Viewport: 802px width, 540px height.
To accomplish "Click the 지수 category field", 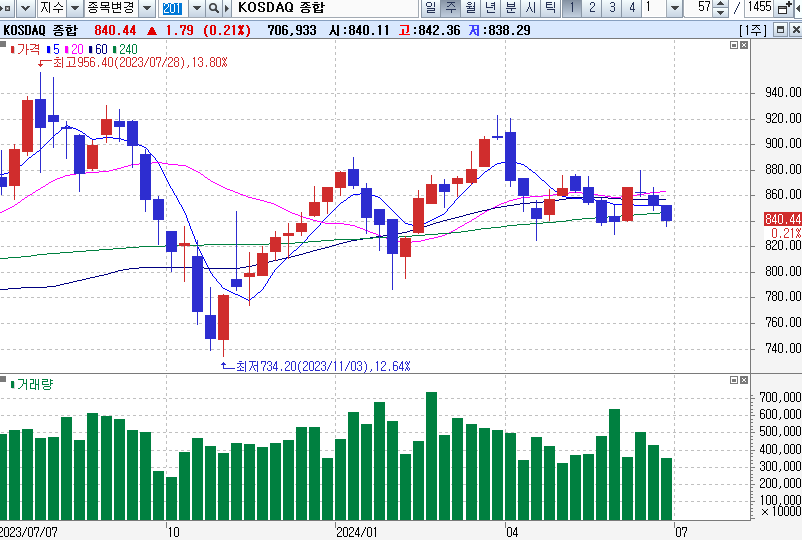I will 52,8.
